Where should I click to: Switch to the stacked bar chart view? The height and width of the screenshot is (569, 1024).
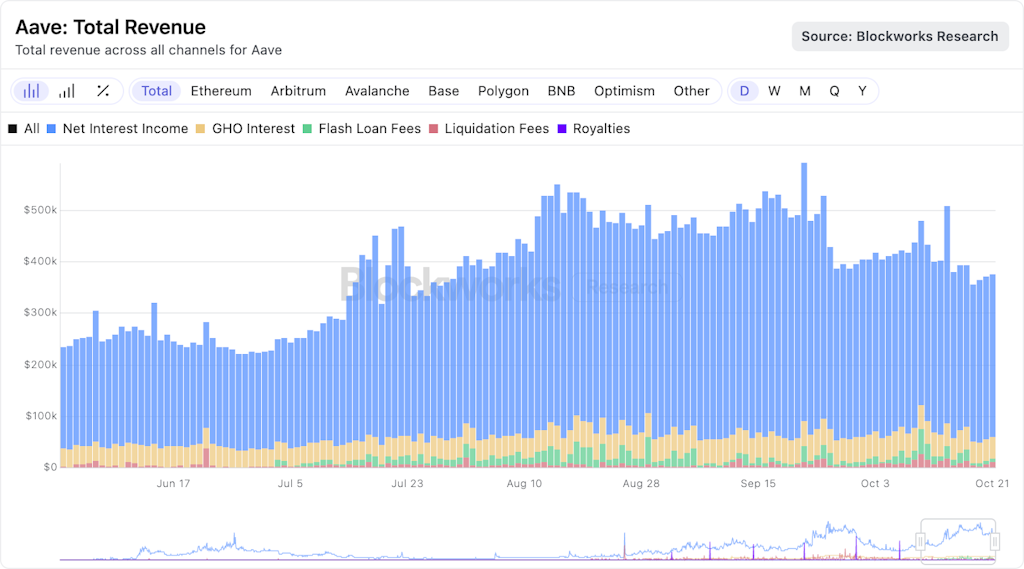click(32, 91)
